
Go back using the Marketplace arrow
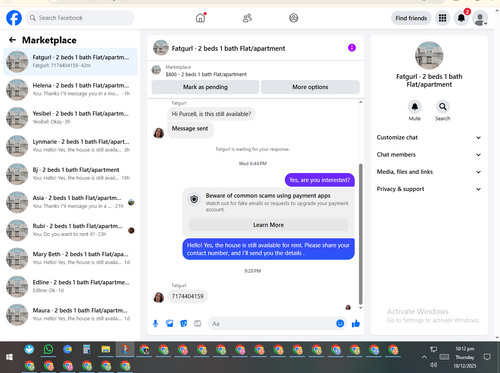tap(12, 40)
